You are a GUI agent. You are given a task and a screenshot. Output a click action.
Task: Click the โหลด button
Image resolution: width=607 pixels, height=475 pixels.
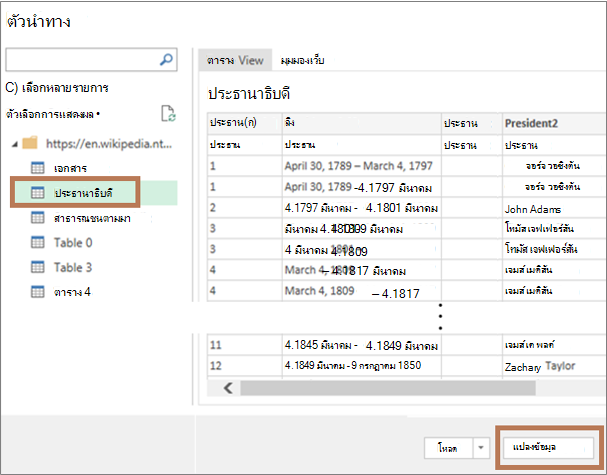[448, 448]
